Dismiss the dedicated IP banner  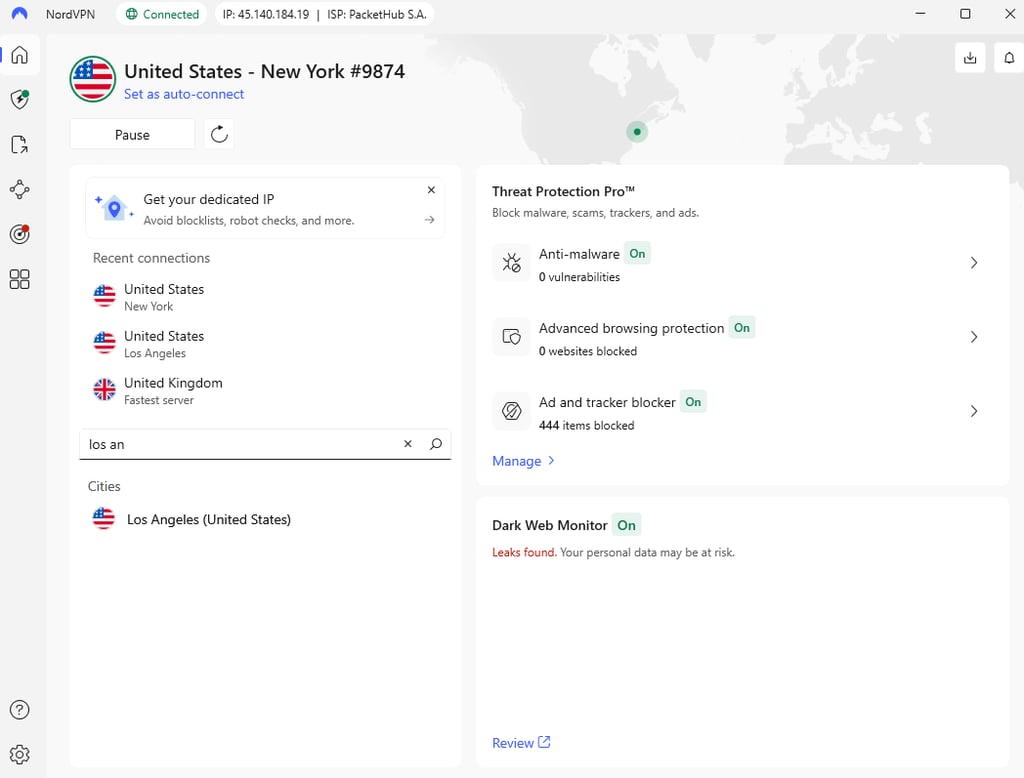point(431,190)
